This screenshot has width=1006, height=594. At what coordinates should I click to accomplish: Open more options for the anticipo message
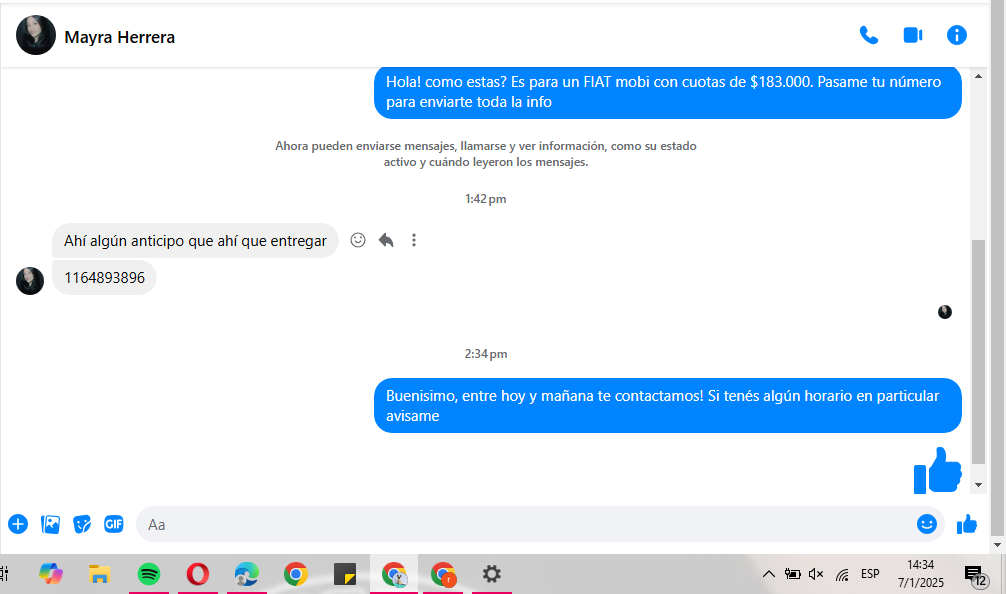(414, 240)
